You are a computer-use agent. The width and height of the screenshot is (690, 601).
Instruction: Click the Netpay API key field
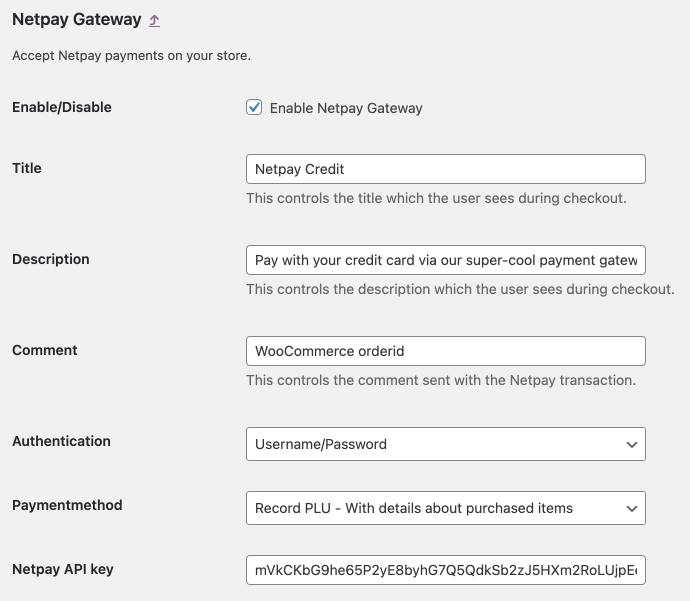click(x=446, y=570)
